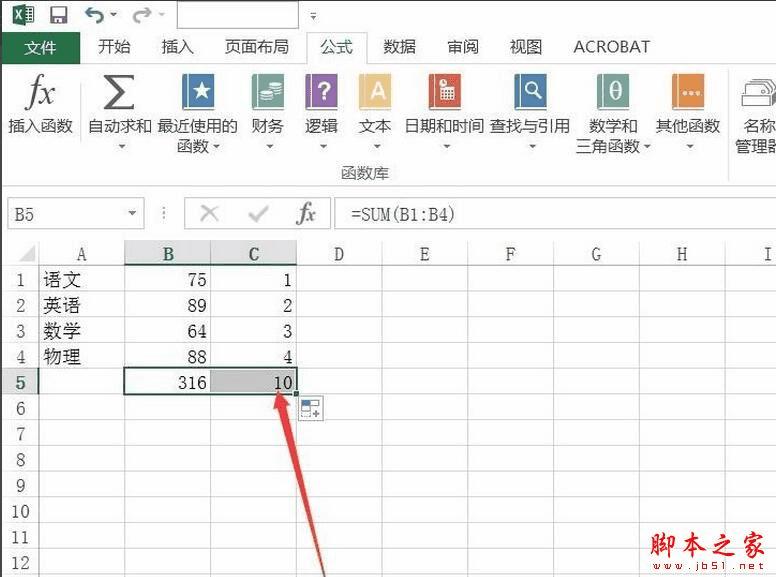This screenshot has height=577, width=776.
Task: Select column B header
Action: point(168,254)
